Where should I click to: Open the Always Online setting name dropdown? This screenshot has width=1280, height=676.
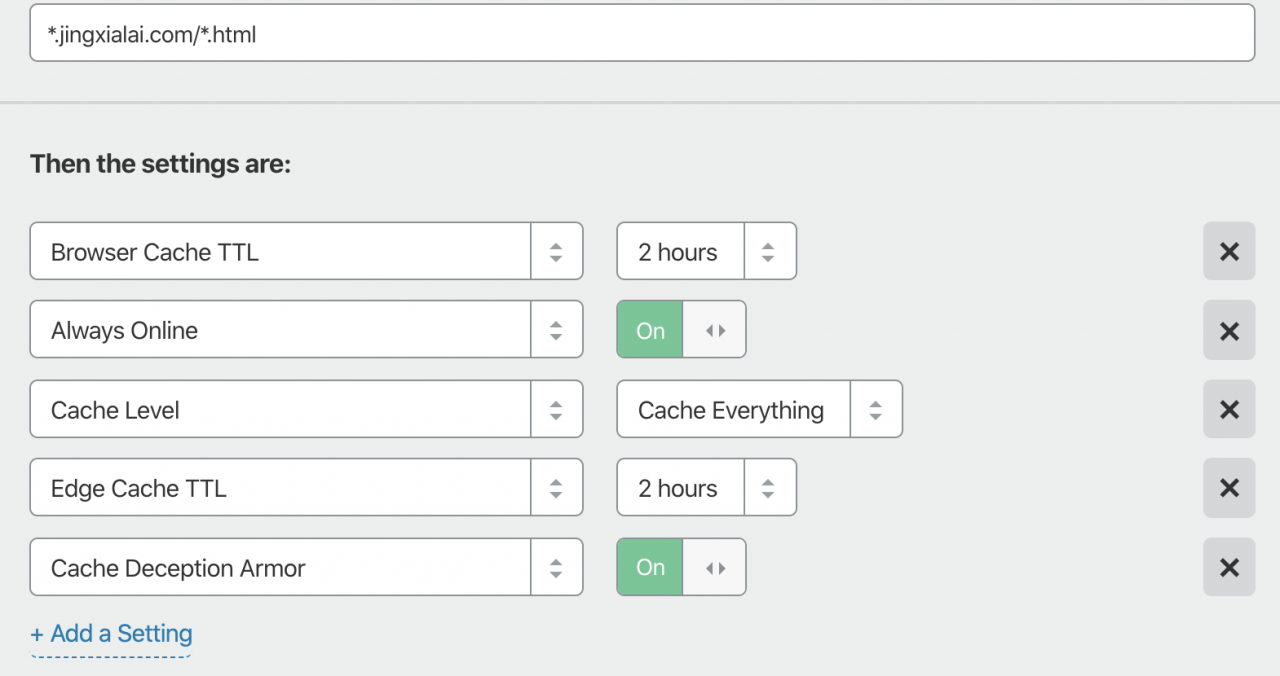tap(306, 330)
